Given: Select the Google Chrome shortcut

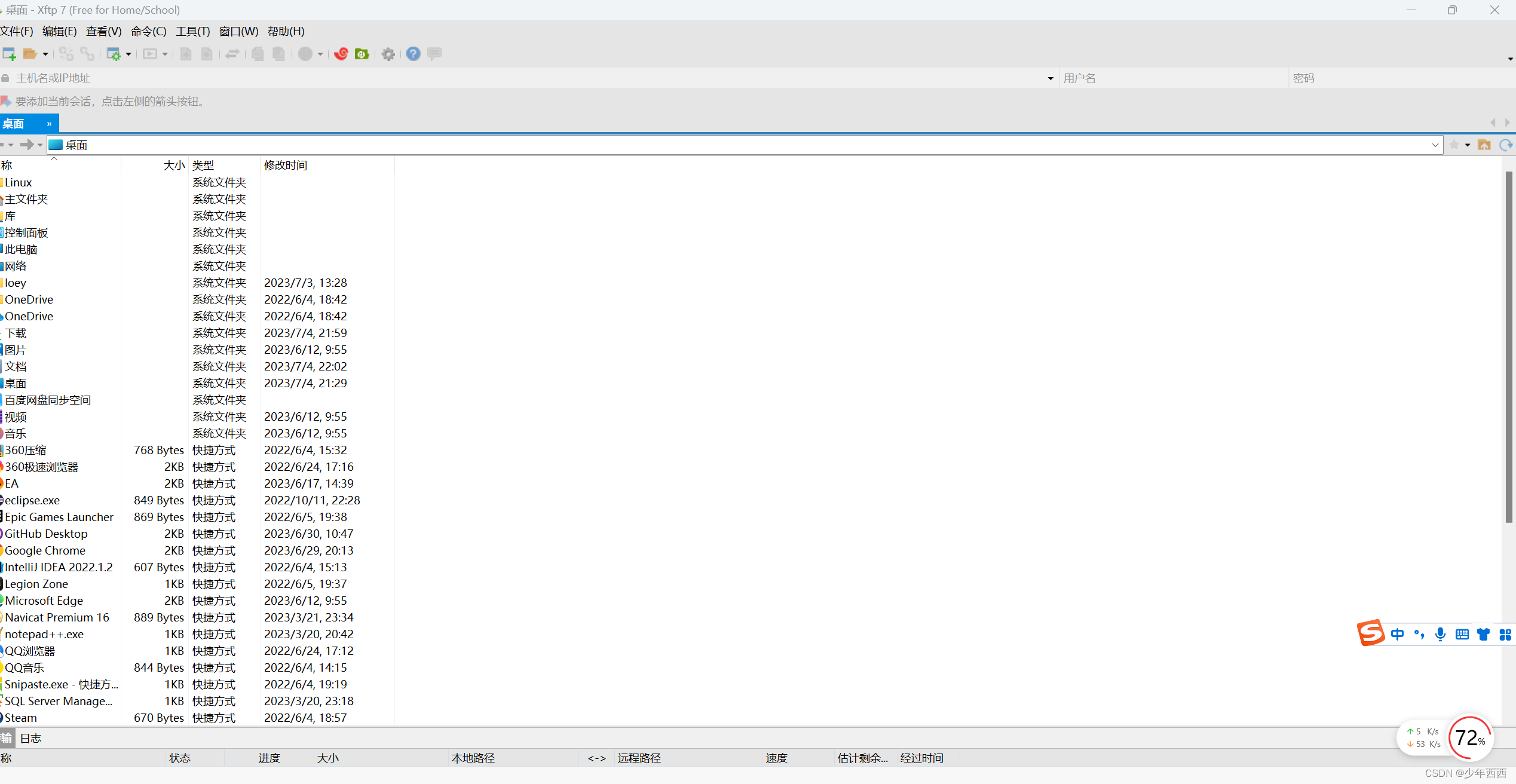Looking at the screenshot, I should coord(197,550).
